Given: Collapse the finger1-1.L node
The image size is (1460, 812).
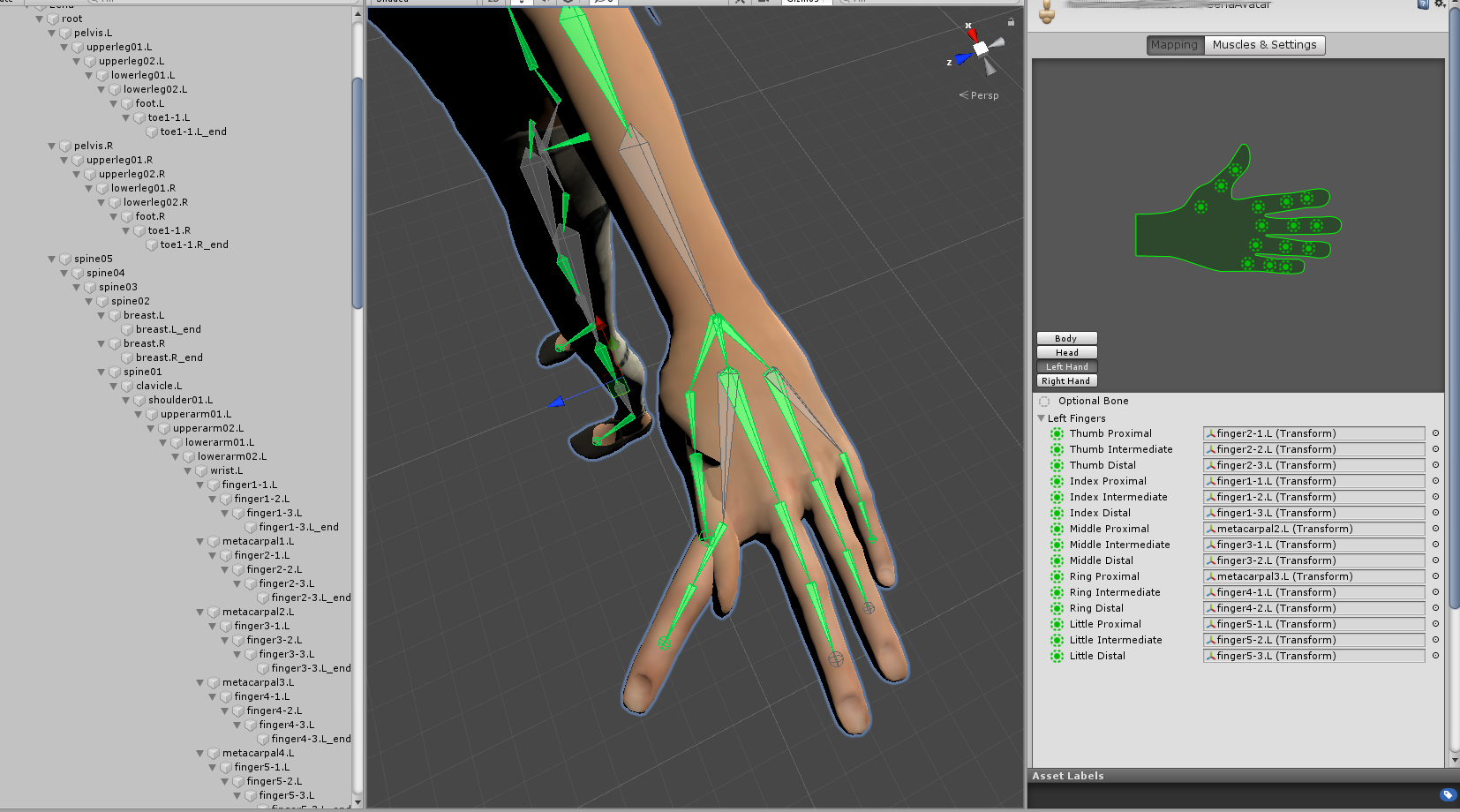Looking at the screenshot, I should click(x=200, y=485).
